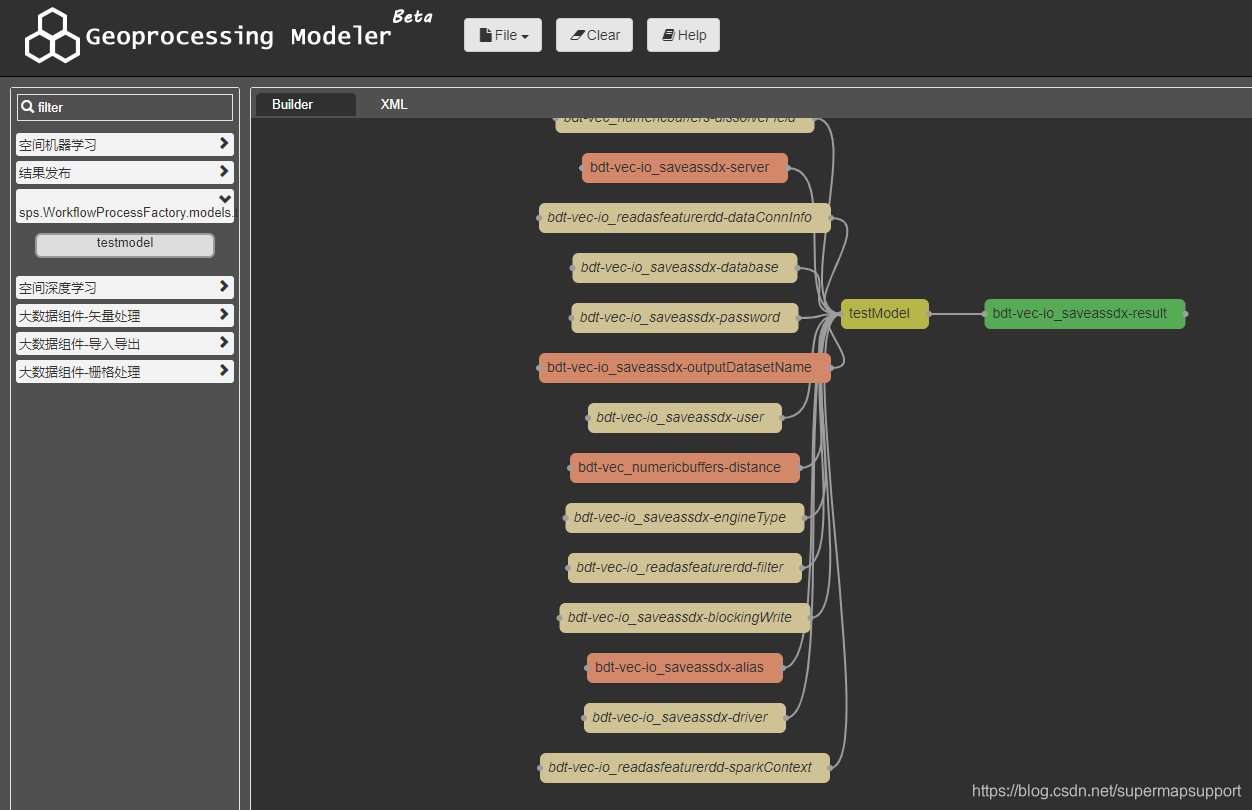Click the filter search field
This screenshot has width=1252, height=810.
[x=125, y=107]
